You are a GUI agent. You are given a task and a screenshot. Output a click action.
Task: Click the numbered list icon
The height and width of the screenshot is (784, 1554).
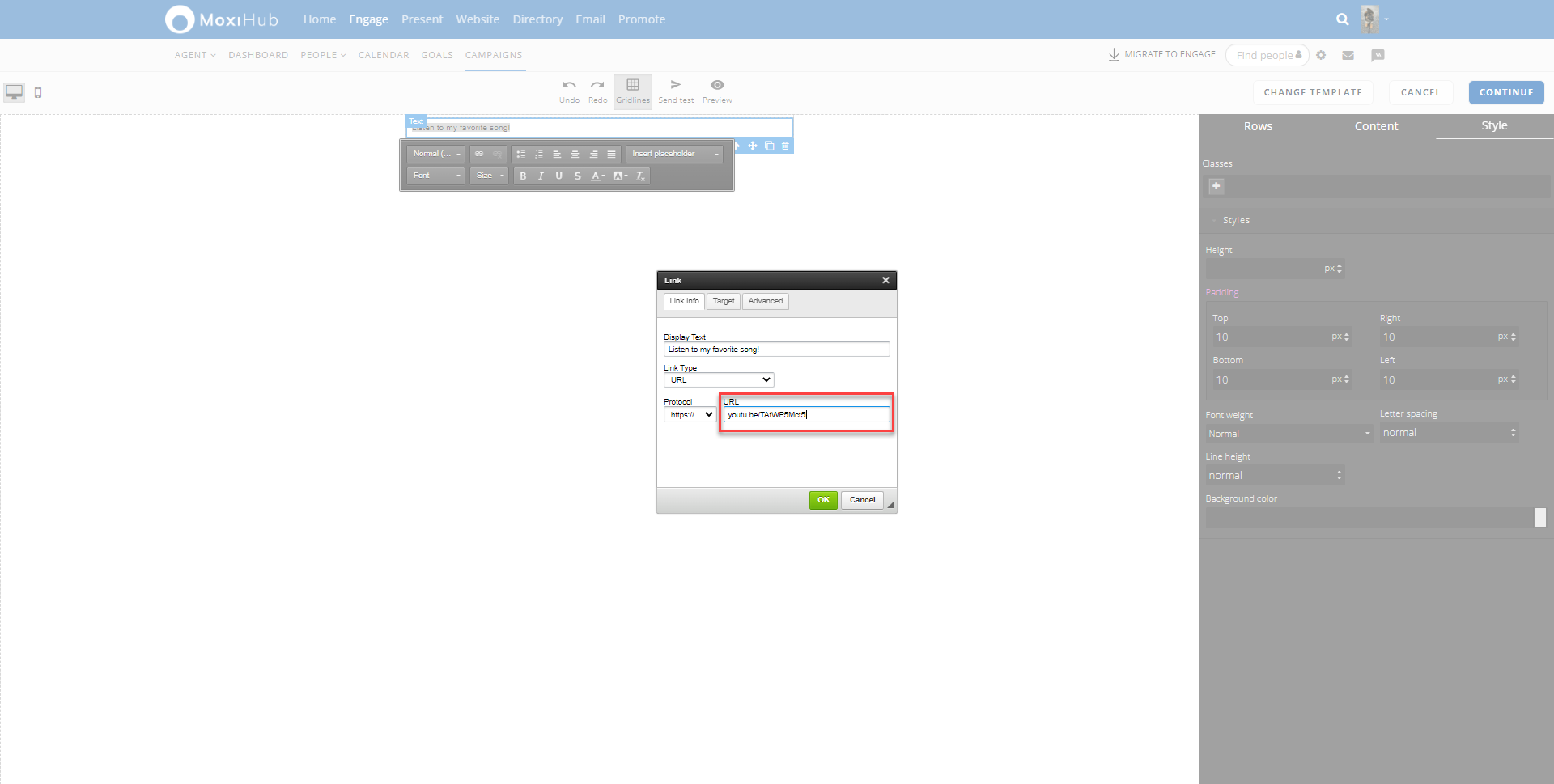coord(539,154)
